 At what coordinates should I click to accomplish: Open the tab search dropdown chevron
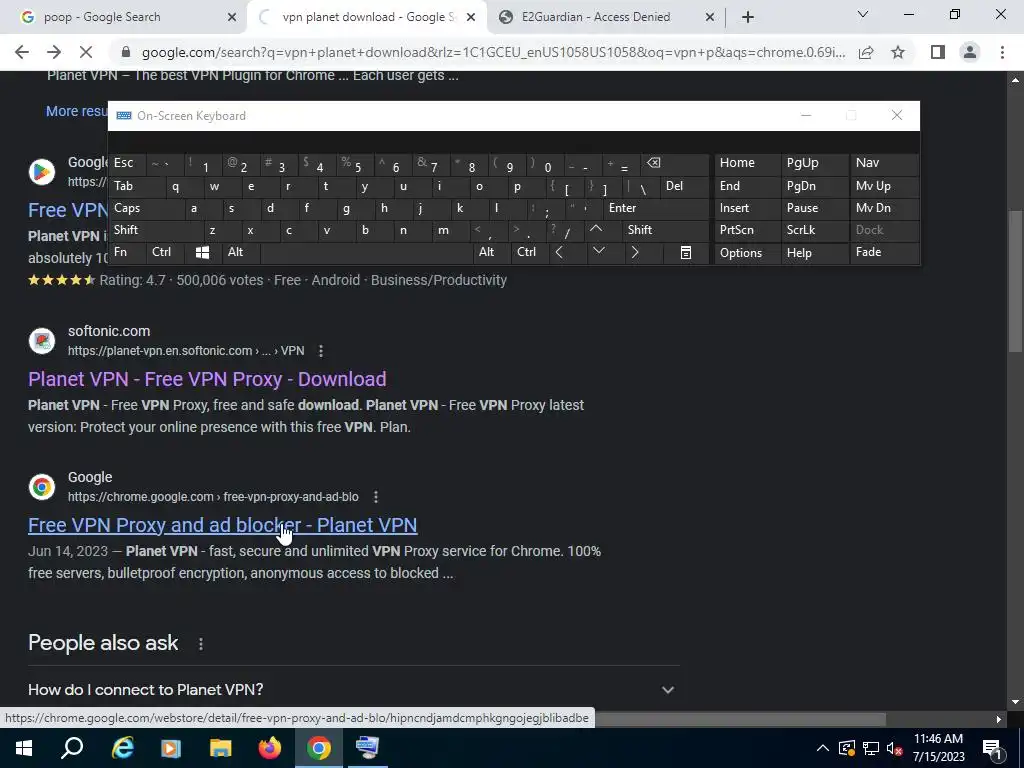click(863, 14)
